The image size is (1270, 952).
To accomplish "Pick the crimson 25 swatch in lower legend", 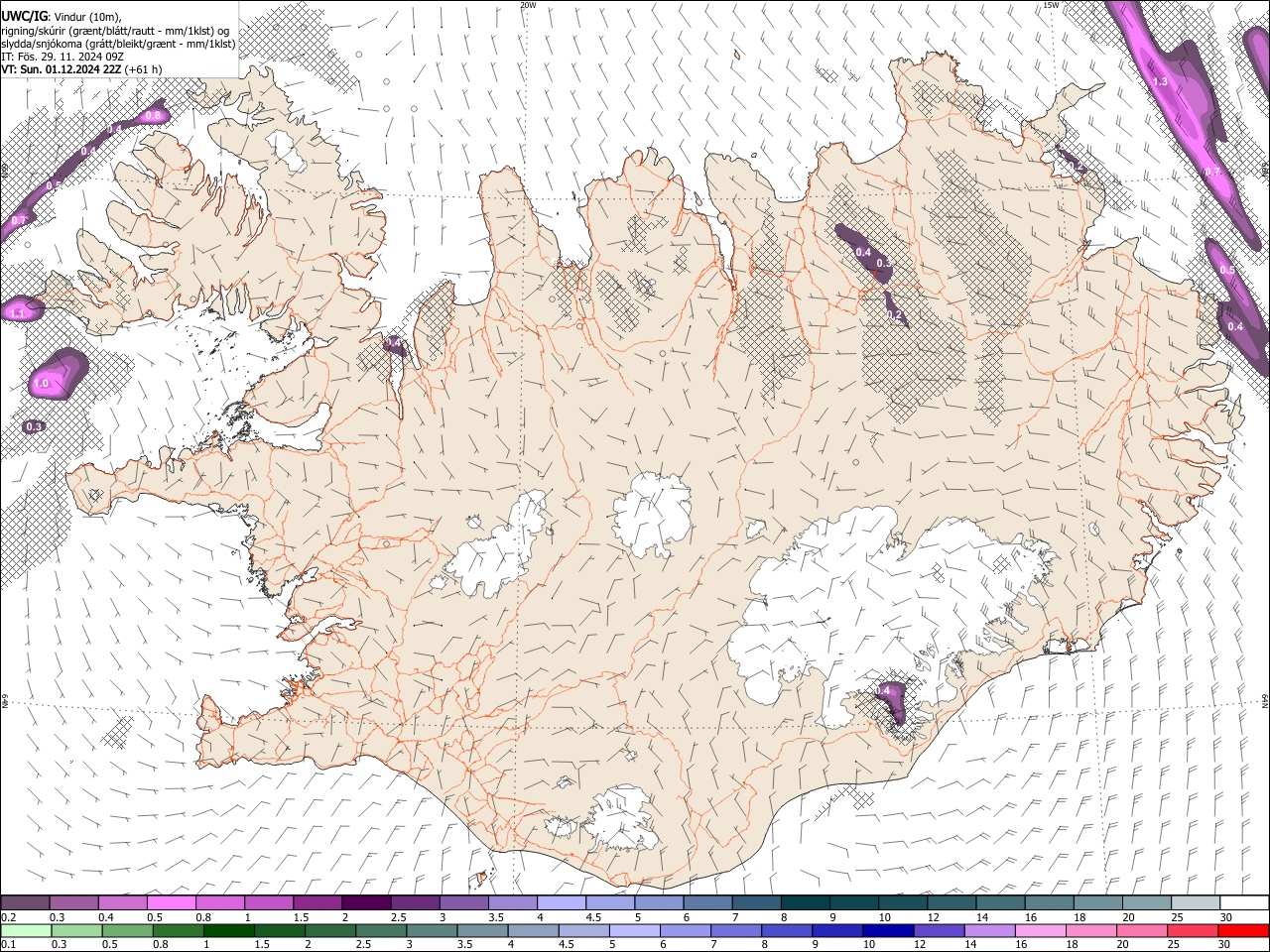I will coord(1193,930).
